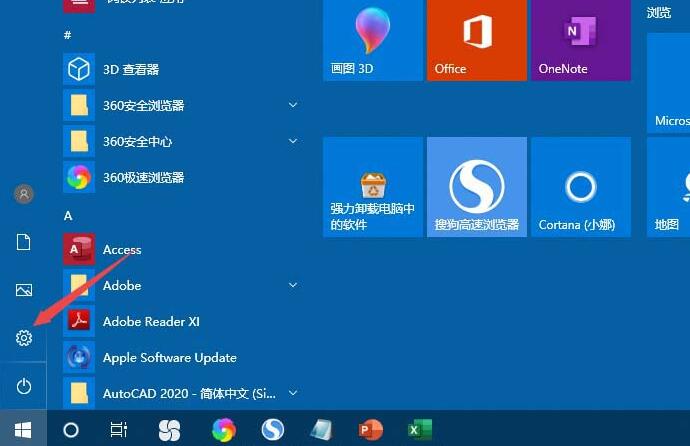The height and width of the screenshot is (446, 690).
Task: Click the Windows Start button
Action: [x=23, y=430]
